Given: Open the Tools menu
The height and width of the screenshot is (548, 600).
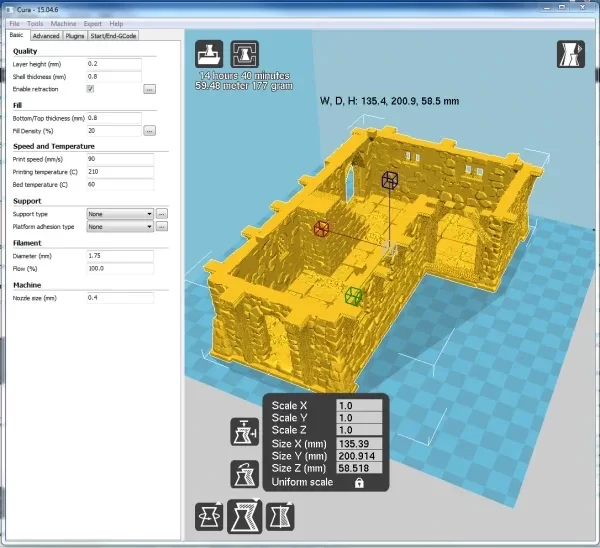Looking at the screenshot, I should coord(35,24).
